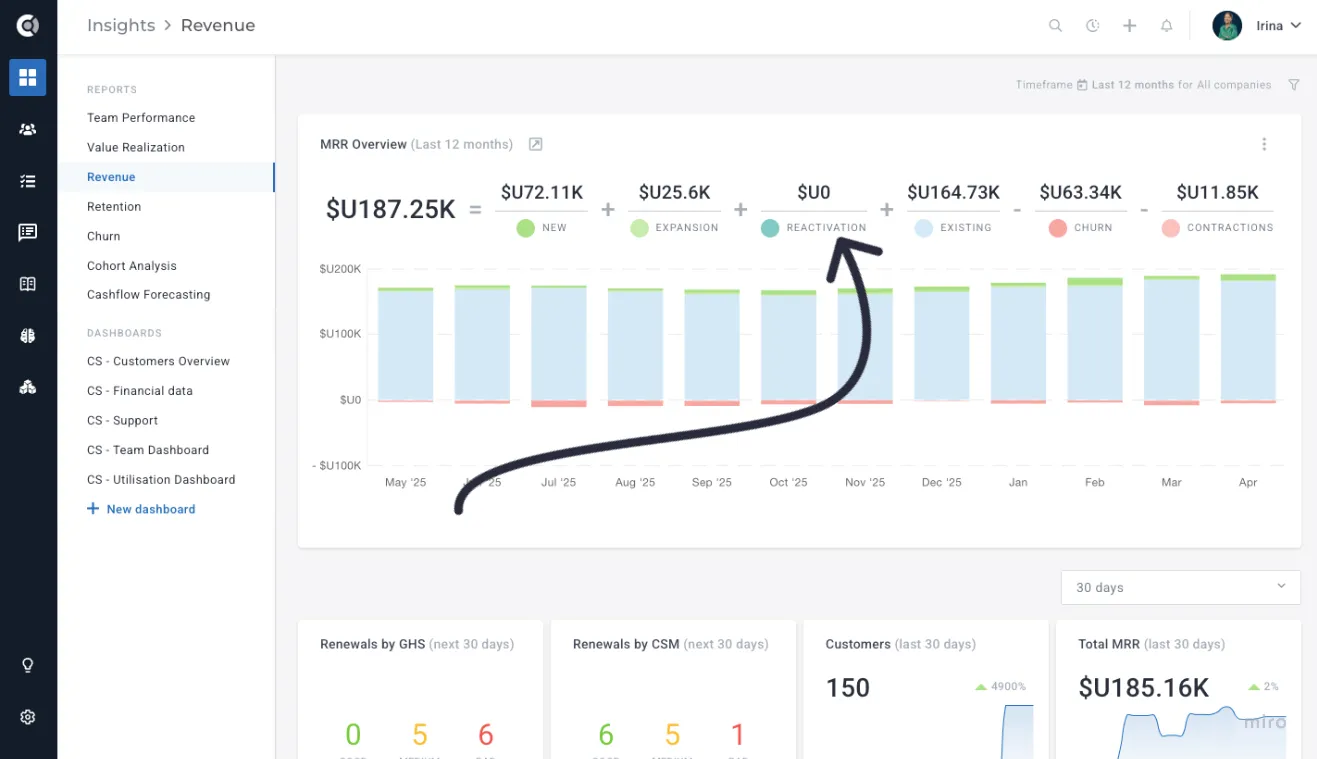Click the plus add icon in header
The image size is (1317, 759).
[1129, 26]
